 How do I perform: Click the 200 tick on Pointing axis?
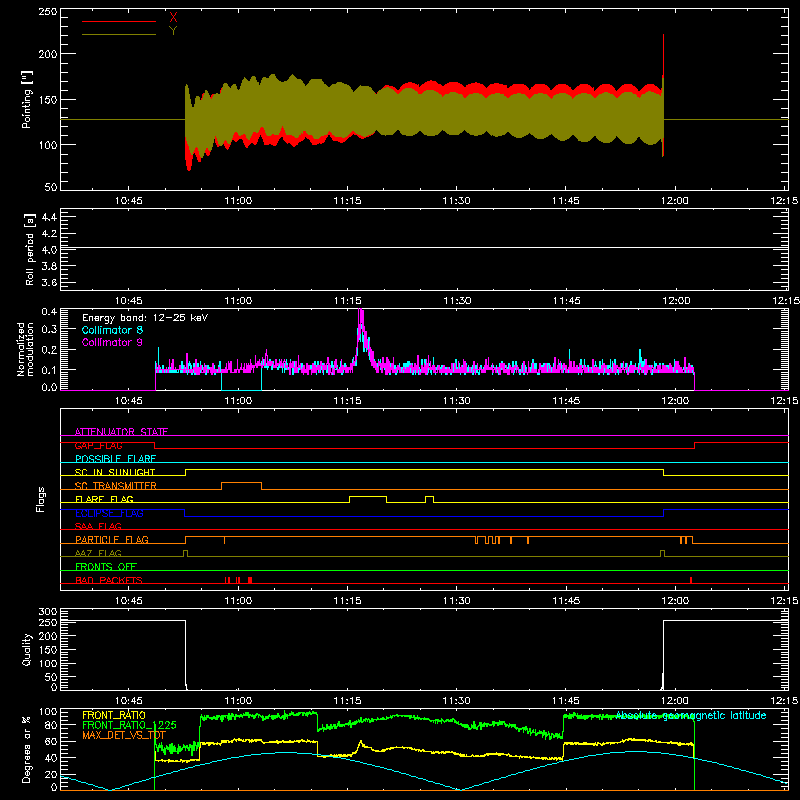click(x=48, y=54)
